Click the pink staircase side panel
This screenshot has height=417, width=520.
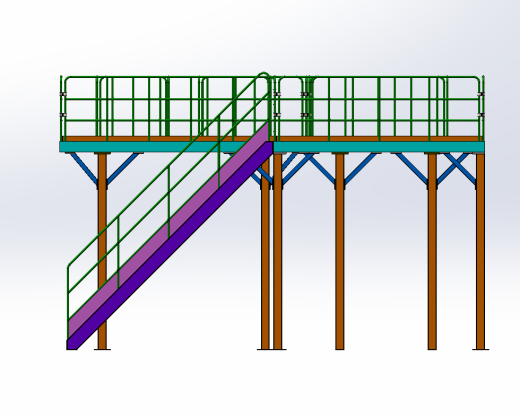[x=168, y=221]
